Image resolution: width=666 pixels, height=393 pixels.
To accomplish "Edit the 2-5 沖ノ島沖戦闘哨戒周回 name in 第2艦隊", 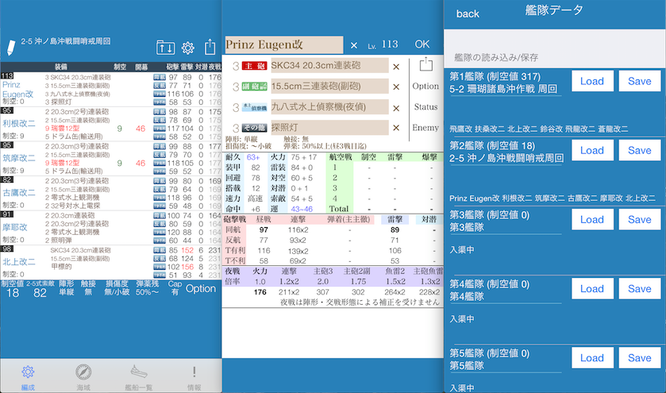I will coord(507,158).
